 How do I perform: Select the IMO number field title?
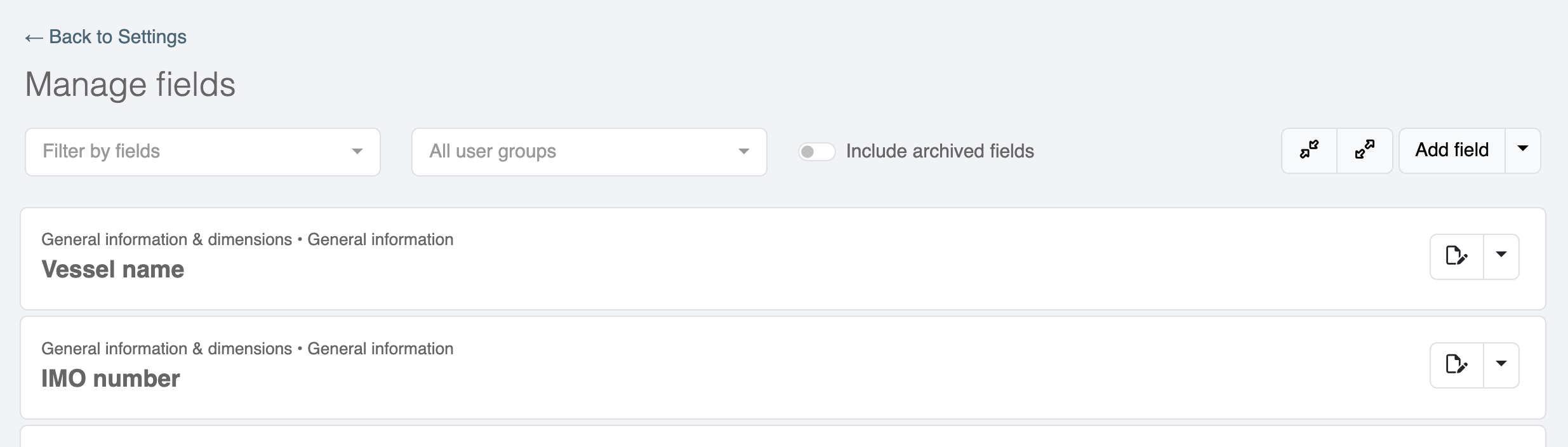pyautogui.click(x=110, y=379)
